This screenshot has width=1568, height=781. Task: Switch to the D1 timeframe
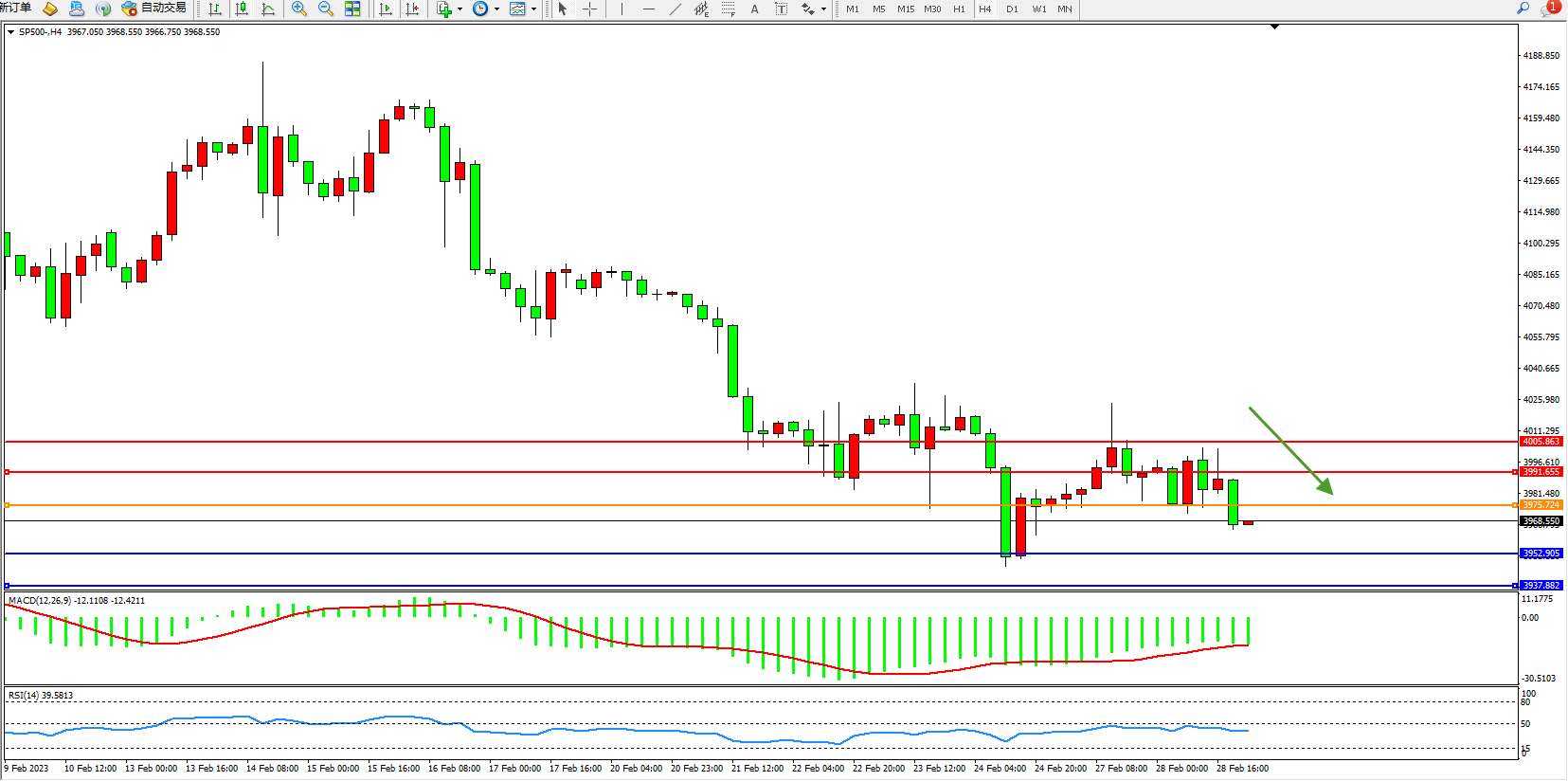click(1012, 9)
